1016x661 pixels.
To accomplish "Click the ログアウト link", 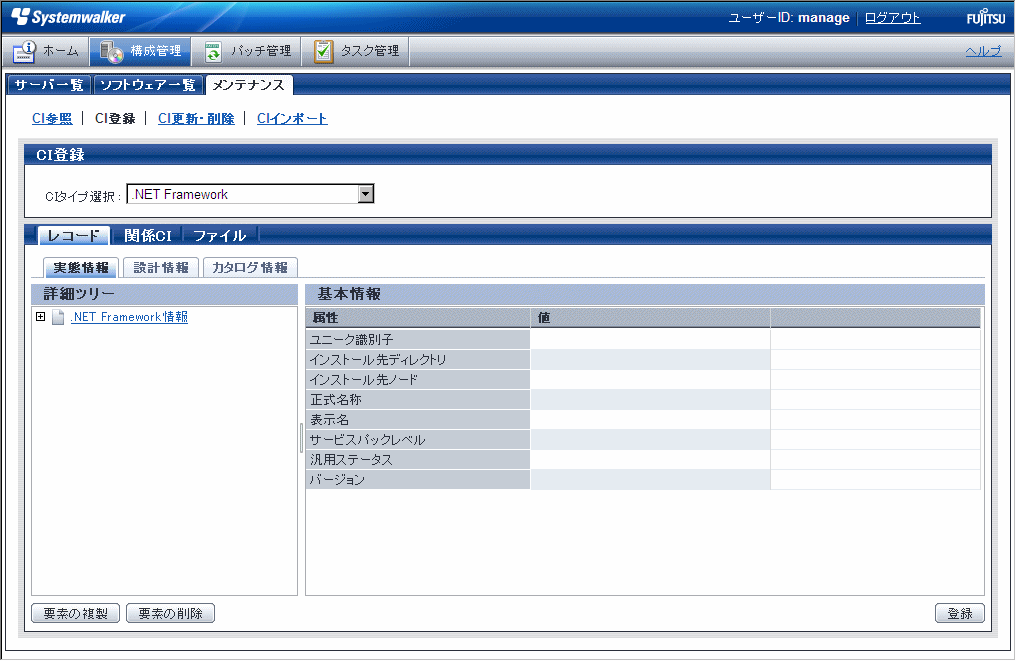I will pyautogui.click(x=892, y=18).
